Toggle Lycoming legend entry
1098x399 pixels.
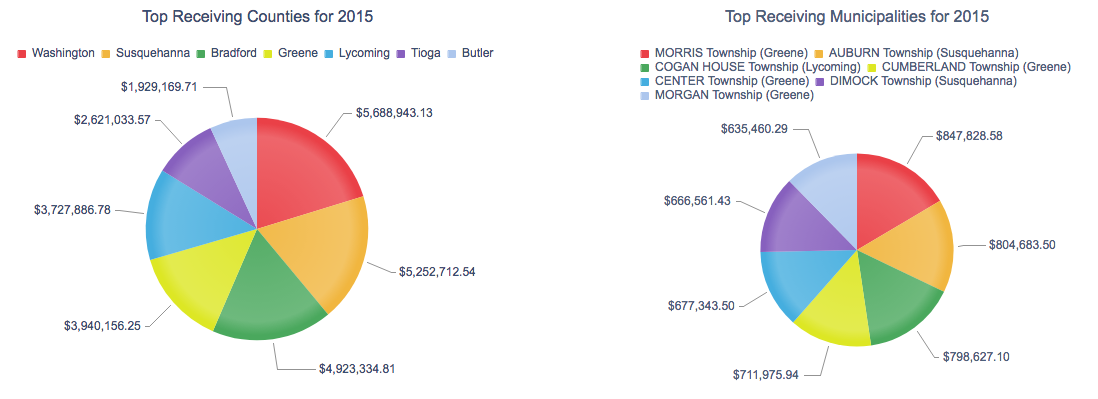point(357,53)
